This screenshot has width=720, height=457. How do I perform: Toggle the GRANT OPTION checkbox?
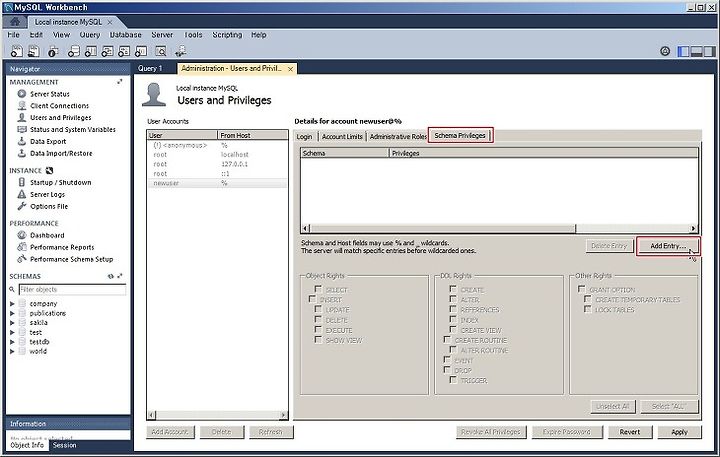click(581, 289)
